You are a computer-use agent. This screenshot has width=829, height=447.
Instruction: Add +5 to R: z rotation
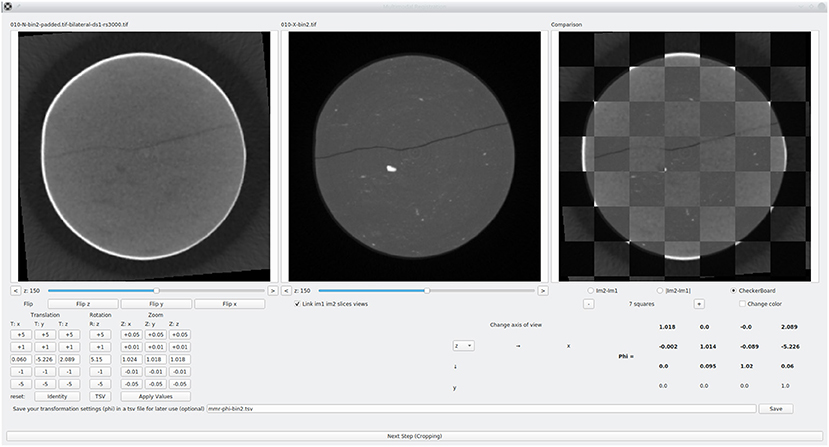tap(100, 335)
